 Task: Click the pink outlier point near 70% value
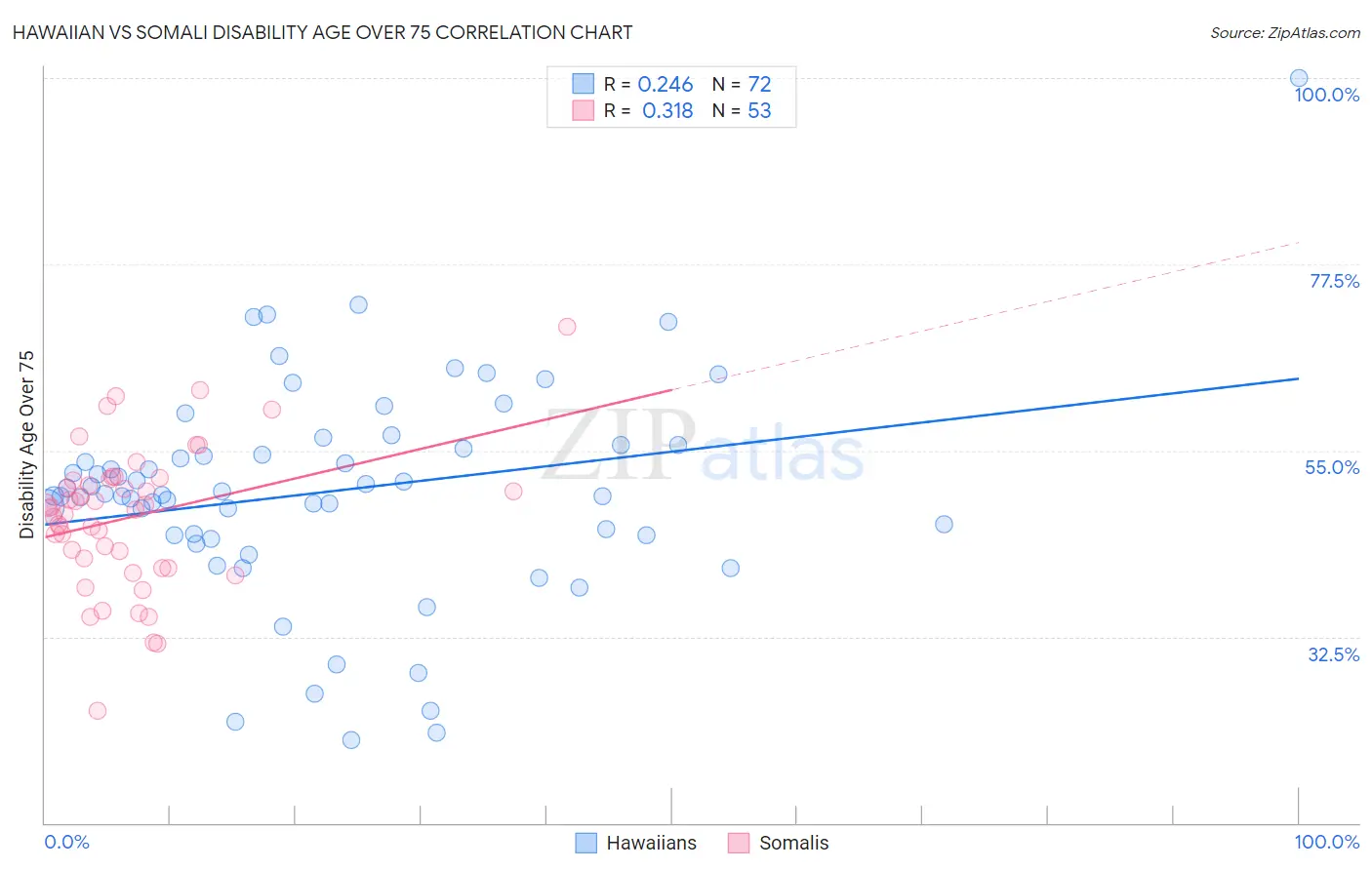tap(567, 327)
